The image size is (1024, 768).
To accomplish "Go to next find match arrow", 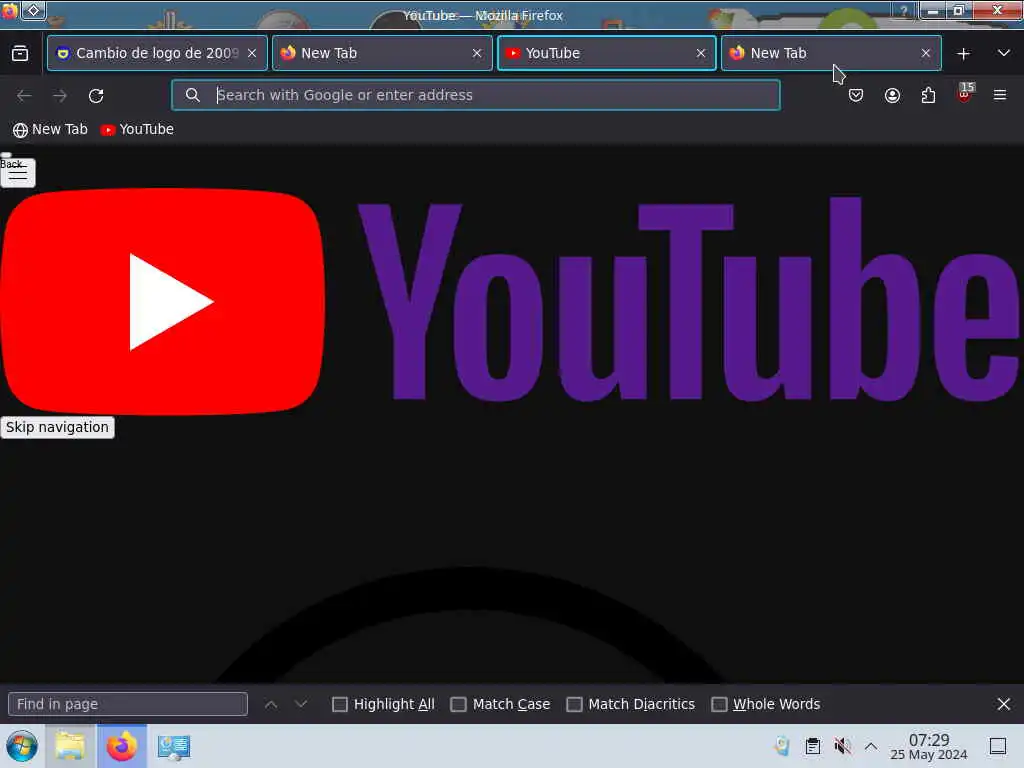I will click(x=301, y=704).
